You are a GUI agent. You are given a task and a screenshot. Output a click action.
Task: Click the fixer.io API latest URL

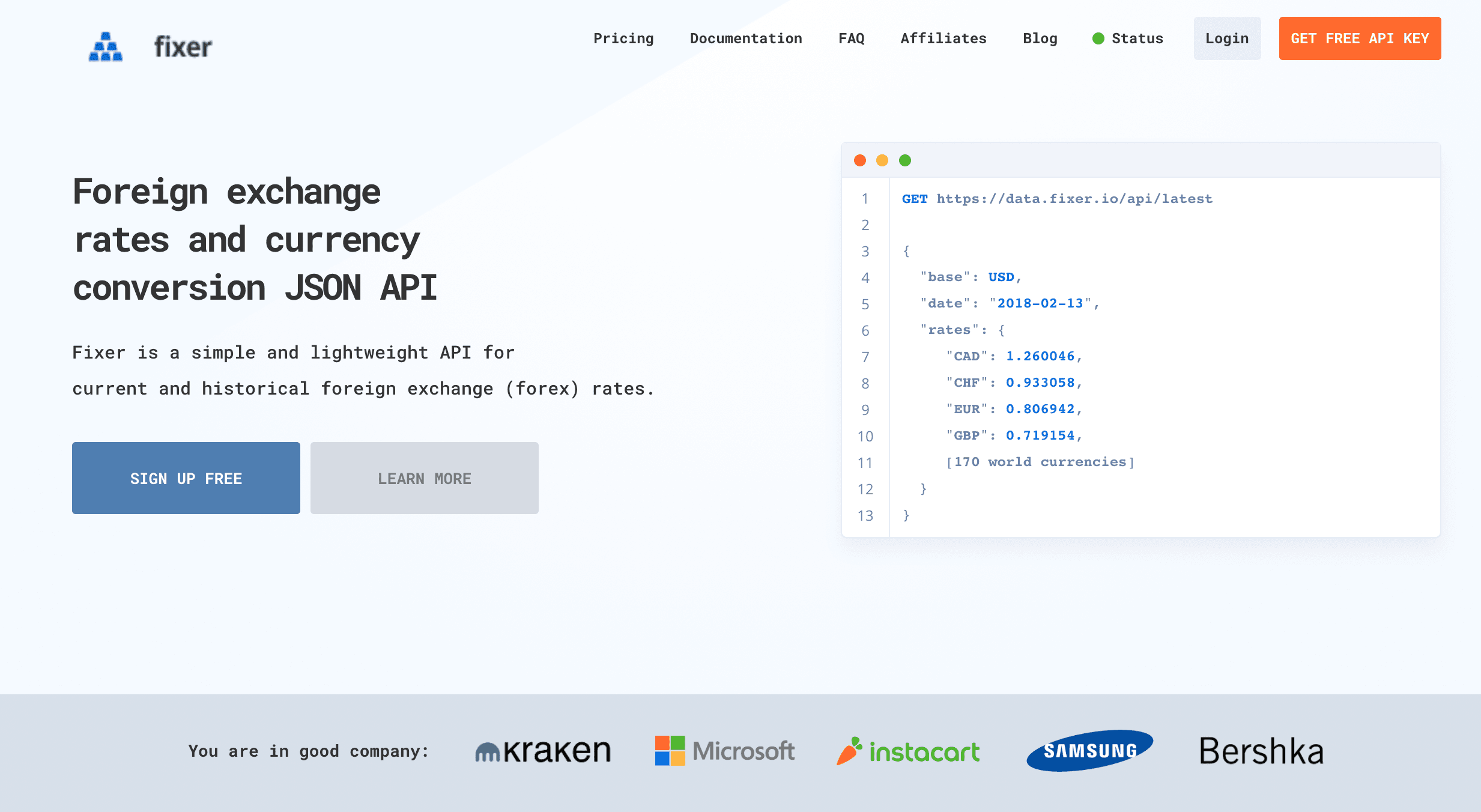1074,199
